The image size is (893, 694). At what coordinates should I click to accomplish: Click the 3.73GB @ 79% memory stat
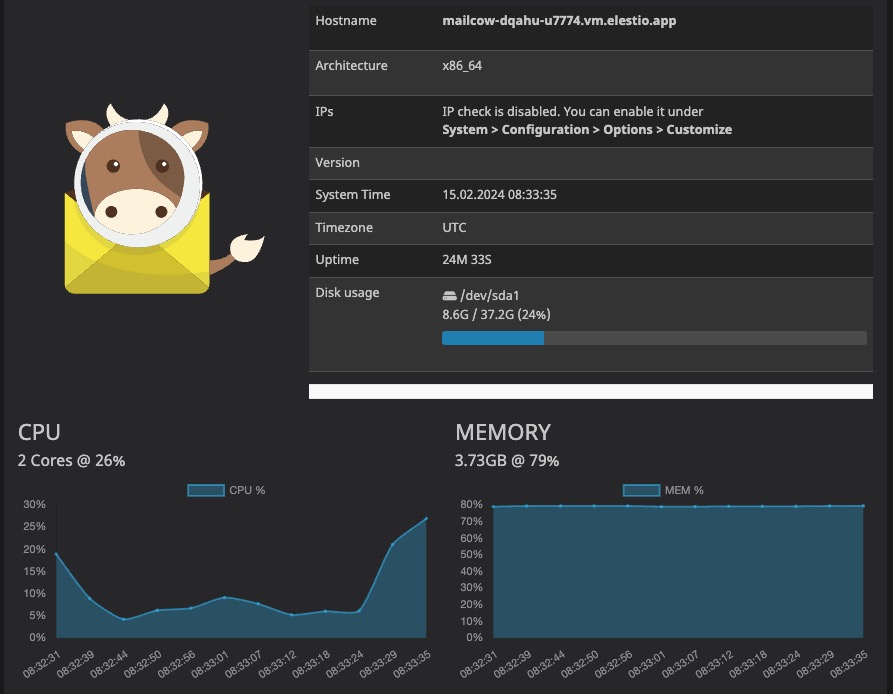[506, 461]
